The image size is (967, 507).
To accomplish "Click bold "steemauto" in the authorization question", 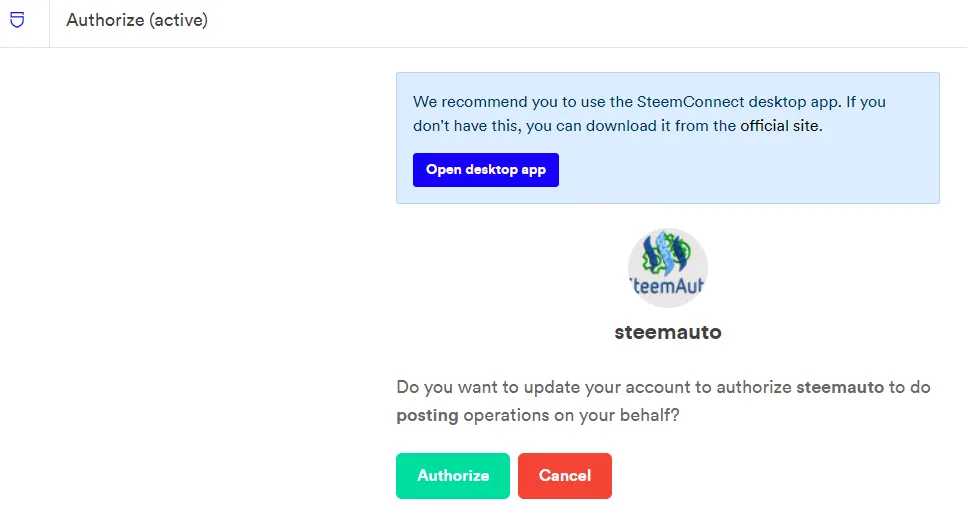I will [840, 387].
